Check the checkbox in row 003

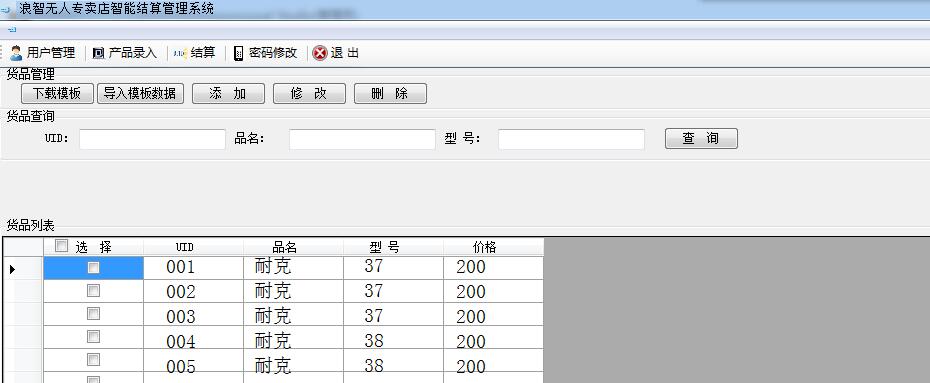tap(93, 314)
